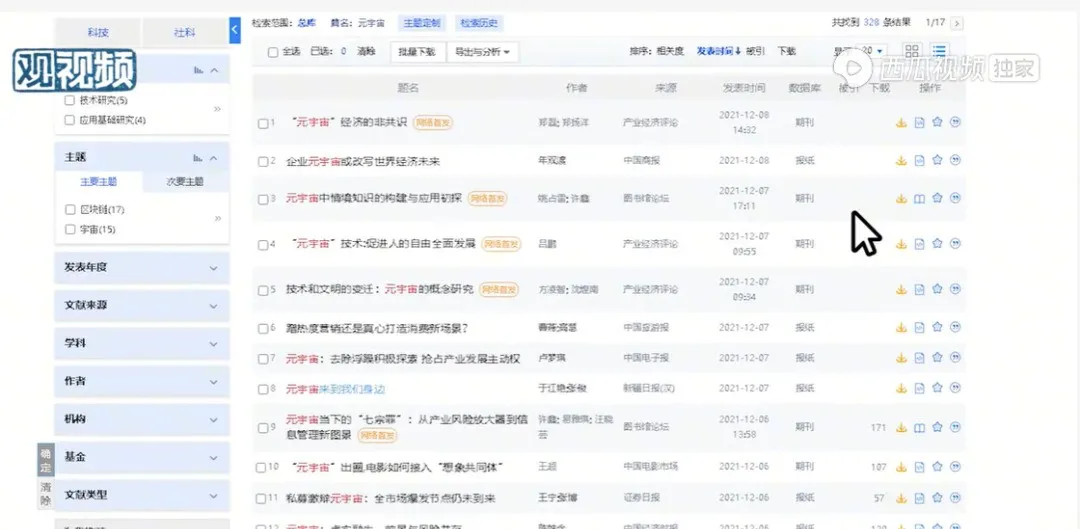Image resolution: width=1080 pixels, height=529 pixels.
Task: Select checkbox for 元宇宙来到我们身边
Action: click(x=262, y=389)
